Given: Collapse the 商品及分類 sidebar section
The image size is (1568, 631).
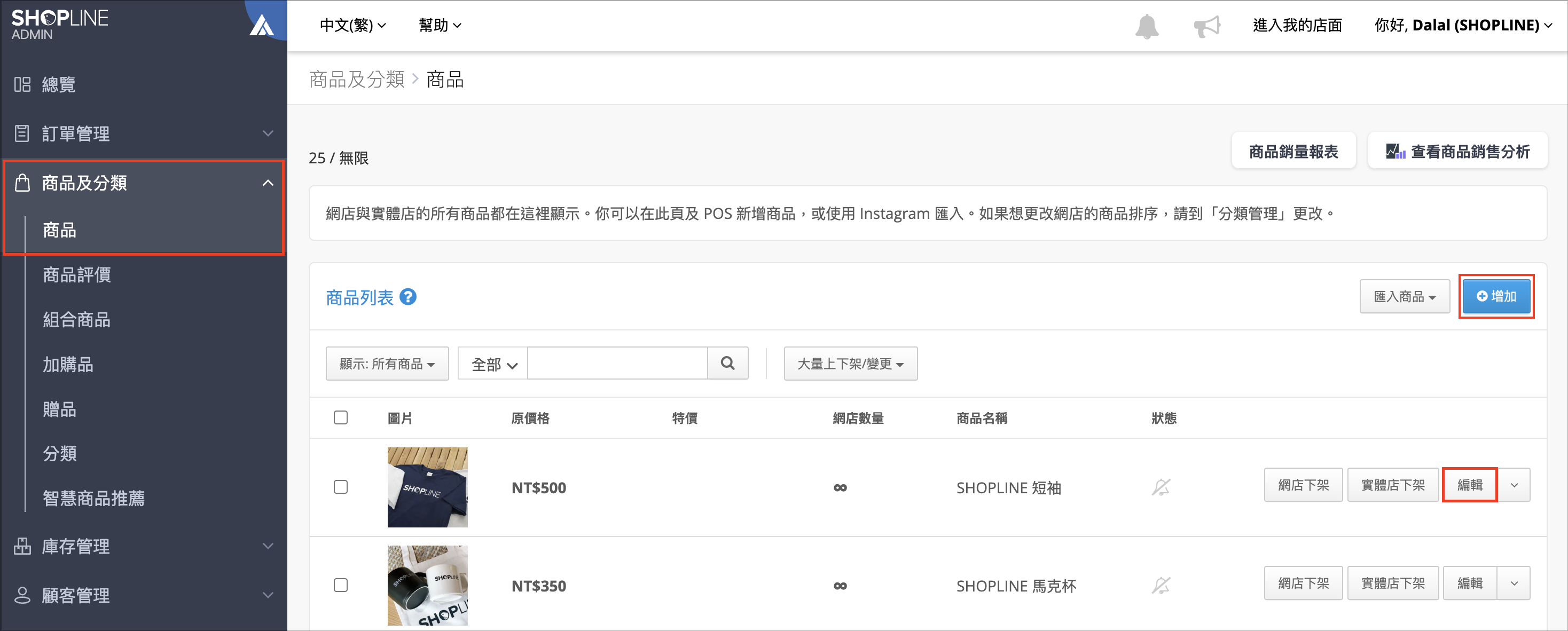Looking at the screenshot, I should tap(268, 183).
